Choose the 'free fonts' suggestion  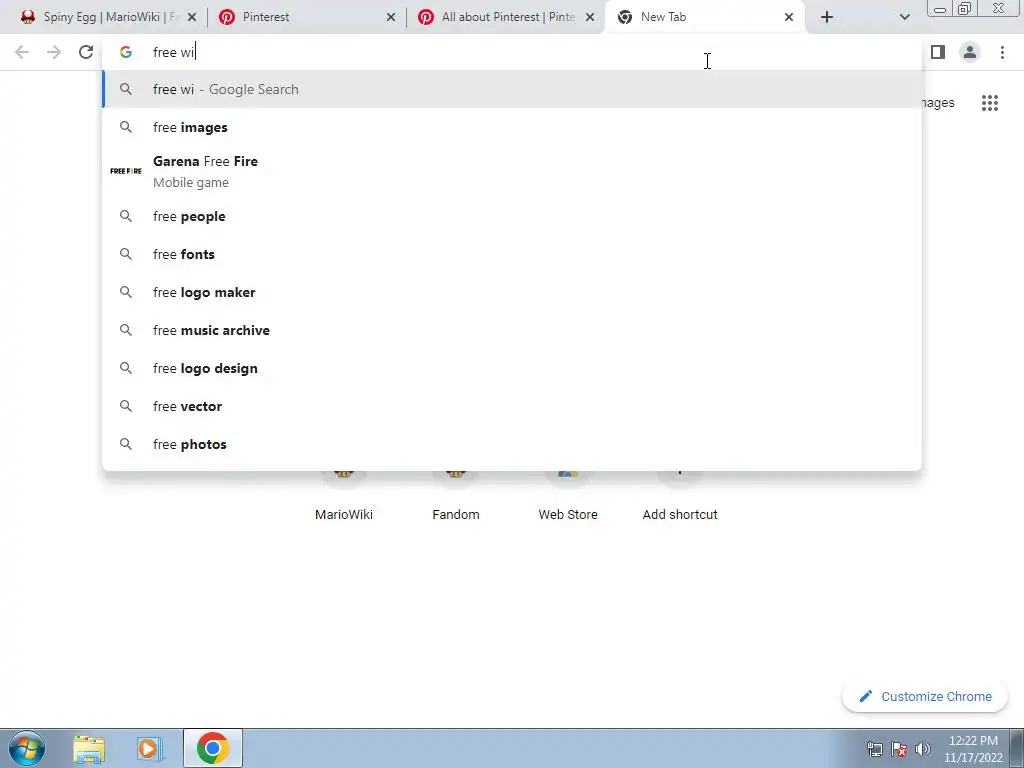512,254
